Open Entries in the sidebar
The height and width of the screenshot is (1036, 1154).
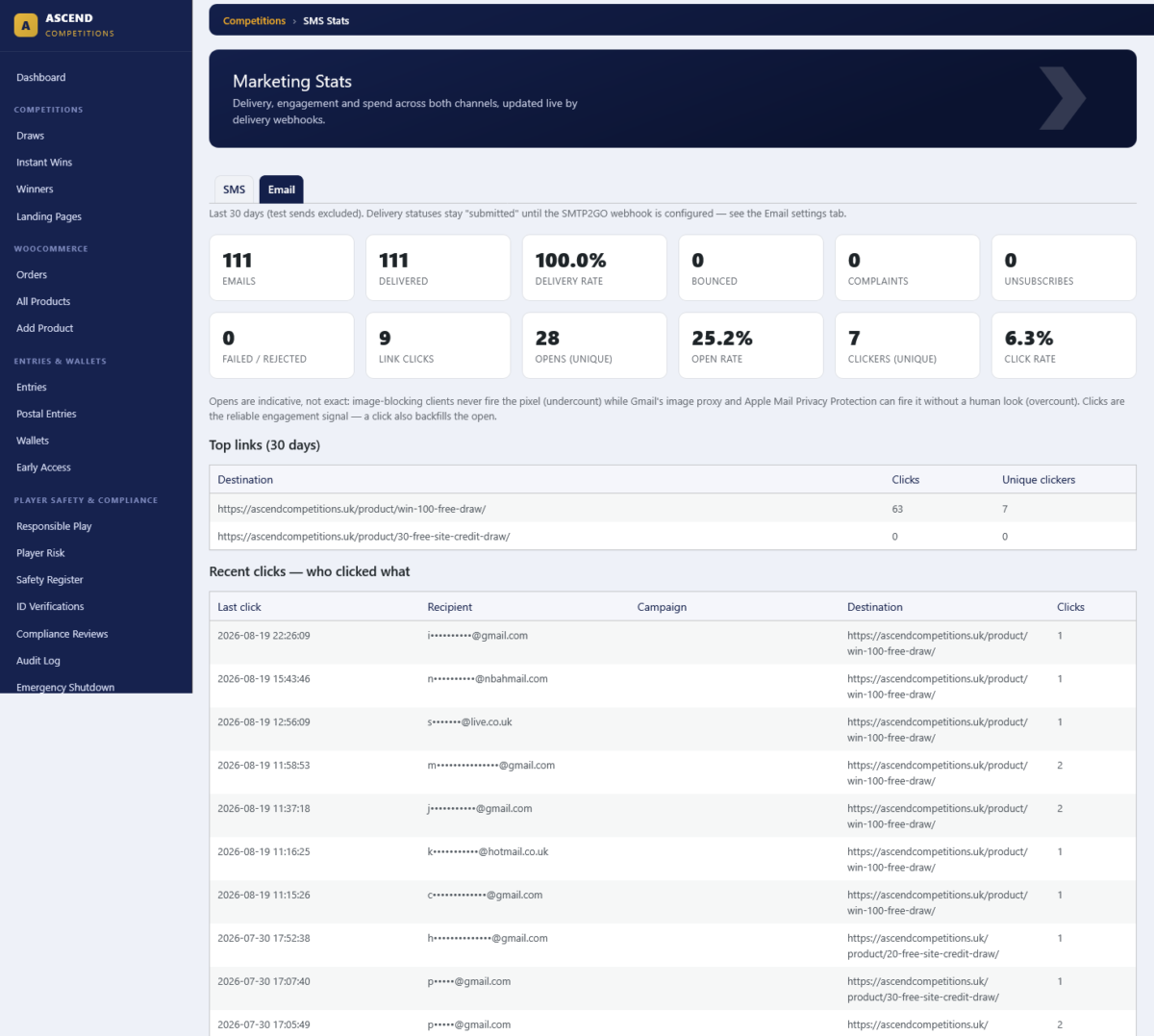pyautogui.click(x=32, y=388)
